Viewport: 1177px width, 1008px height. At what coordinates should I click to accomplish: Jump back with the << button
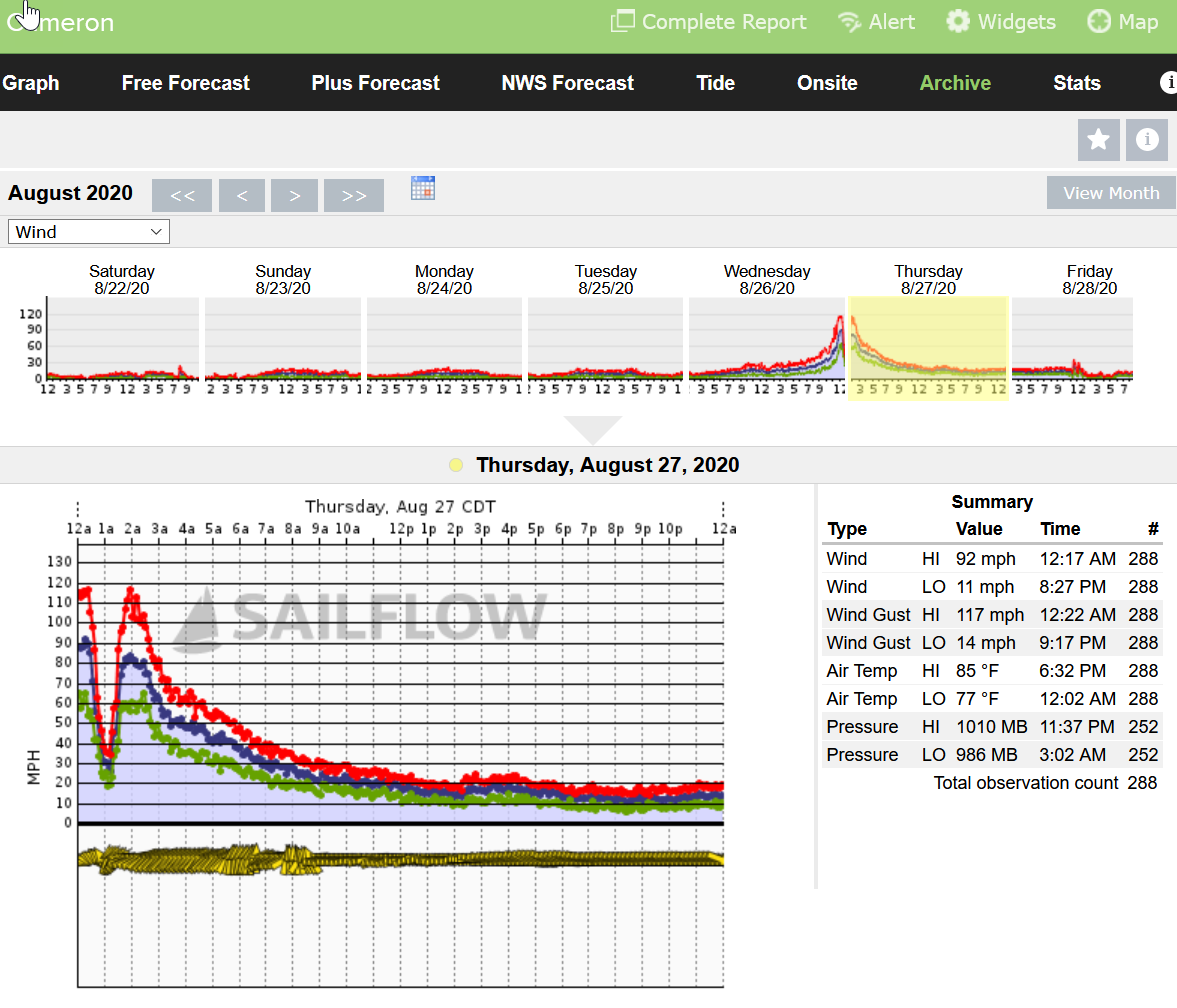[x=182, y=196]
